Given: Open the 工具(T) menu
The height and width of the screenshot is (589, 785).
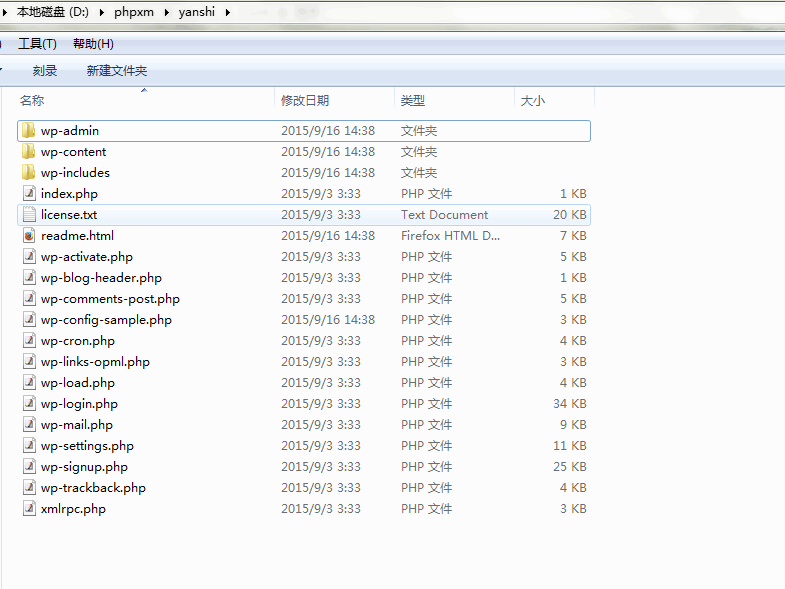Looking at the screenshot, I should [x=37, y=44].
